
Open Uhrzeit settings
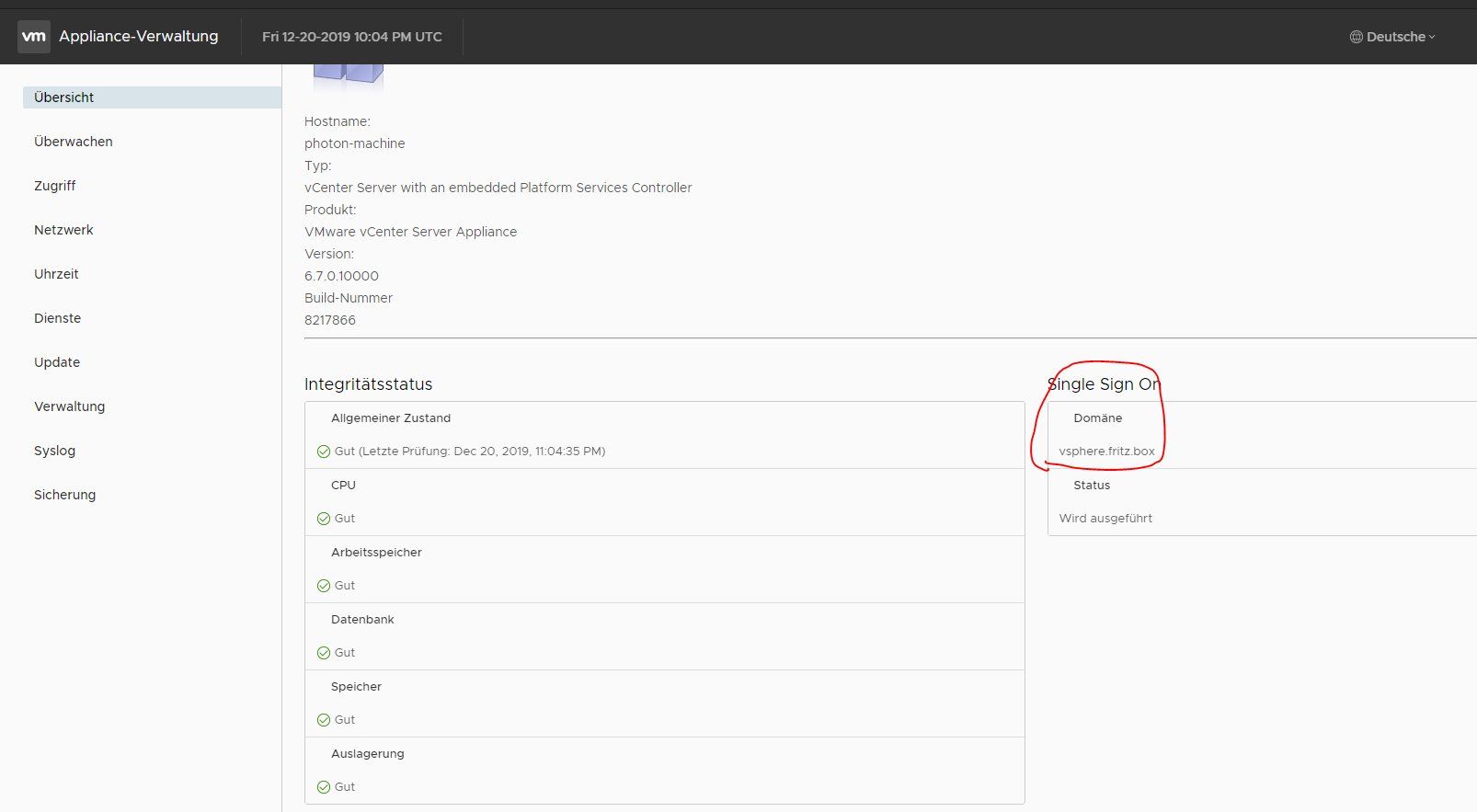56,274
